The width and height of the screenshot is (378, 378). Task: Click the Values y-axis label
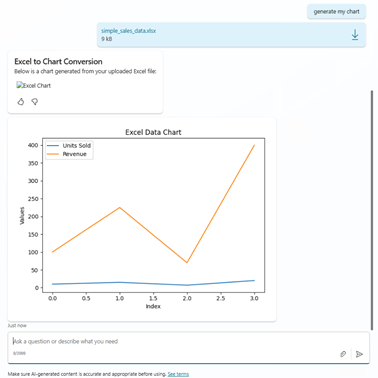click(x=22, y=216)
